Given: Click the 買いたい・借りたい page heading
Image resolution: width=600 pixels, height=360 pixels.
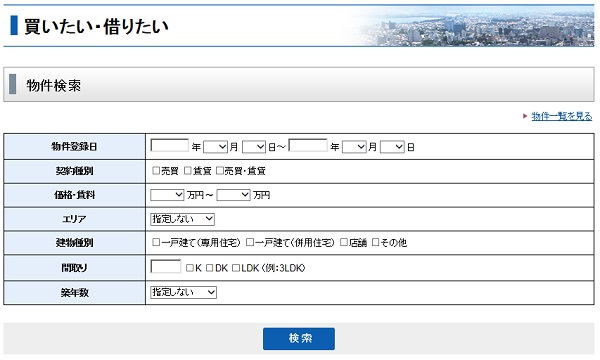Looking at the screenshot, I should [96, 26].
